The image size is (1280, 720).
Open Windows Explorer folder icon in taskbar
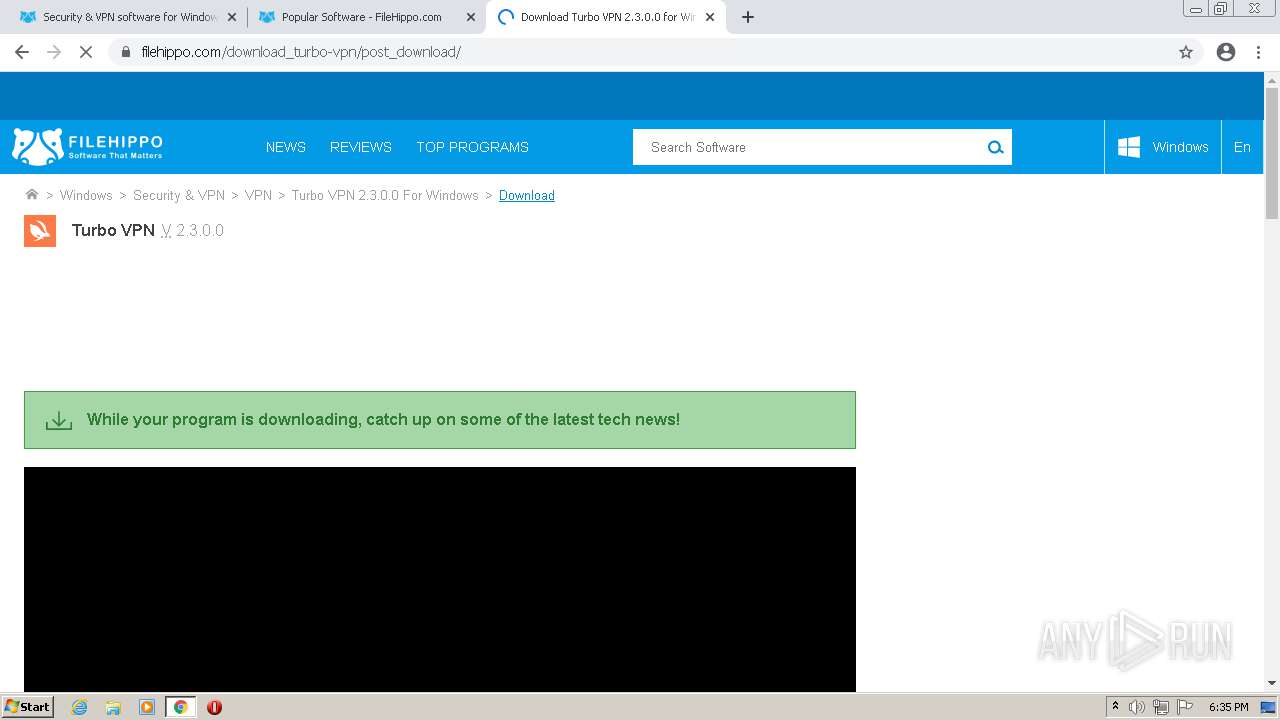[x=113, y=707]
